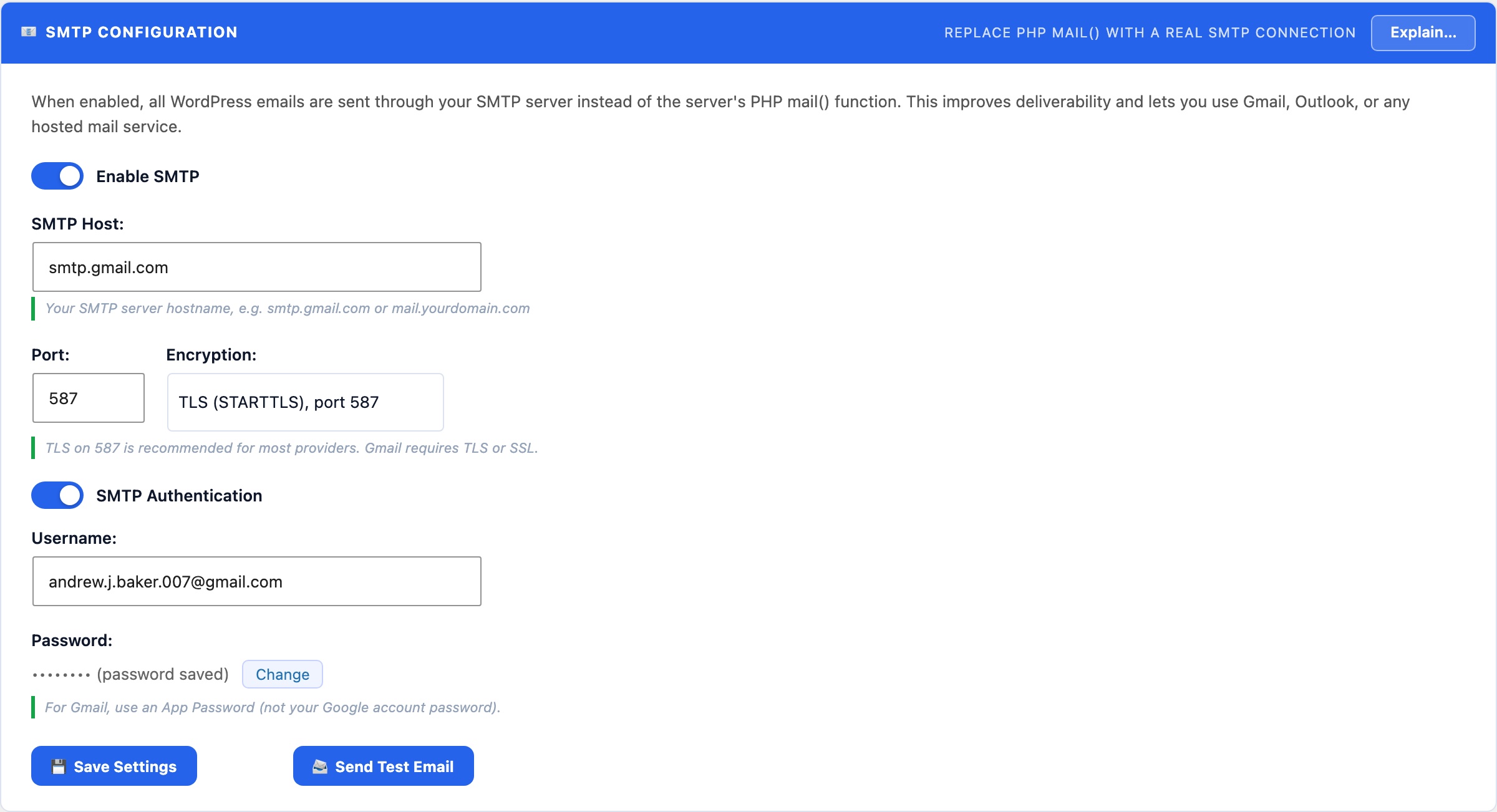Click the Change password button
This screenshot has height=812, width=1497.
pyautogui.click(x=283, y=674)
